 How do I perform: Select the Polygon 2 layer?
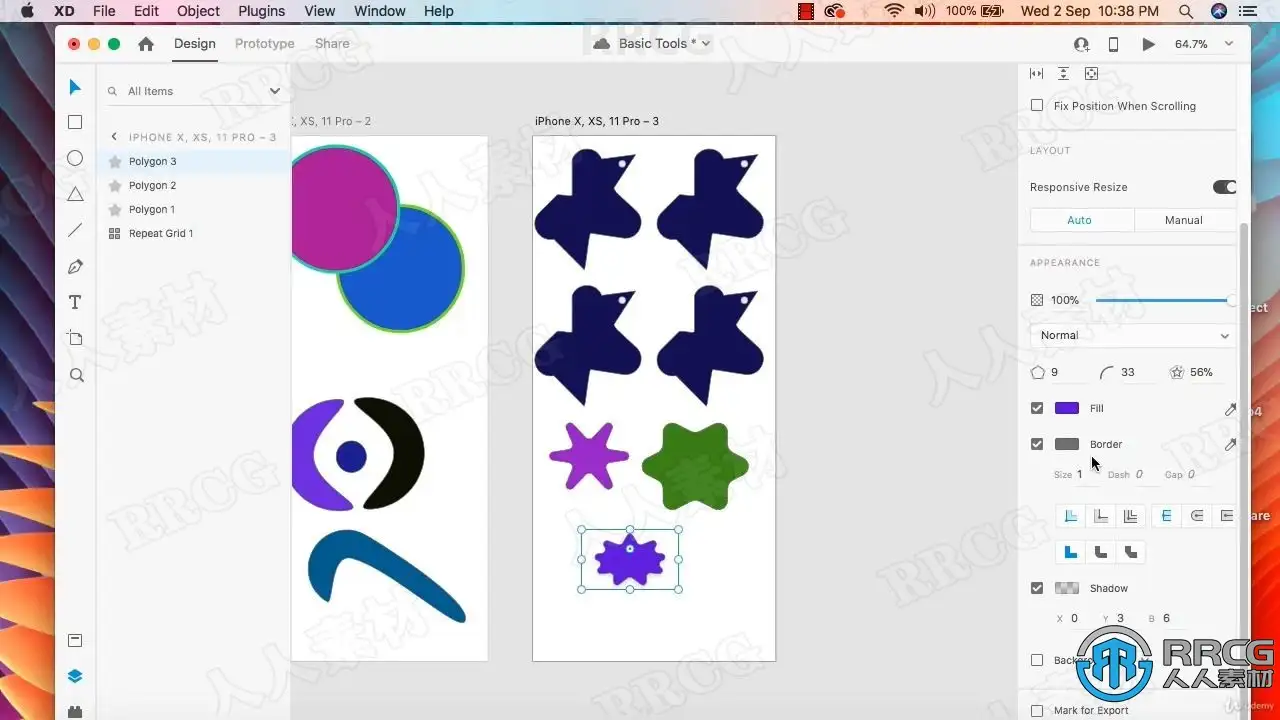click(x=193, y=185)
